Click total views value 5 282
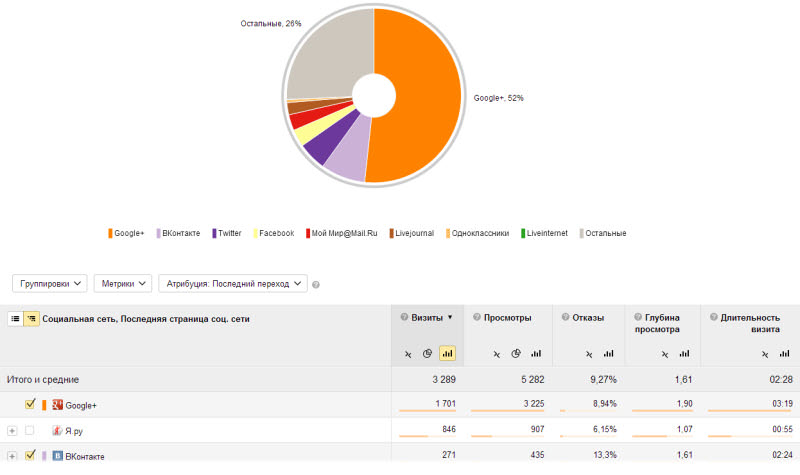This screenshot has width=800, height=475. click(x=533, y=380)
